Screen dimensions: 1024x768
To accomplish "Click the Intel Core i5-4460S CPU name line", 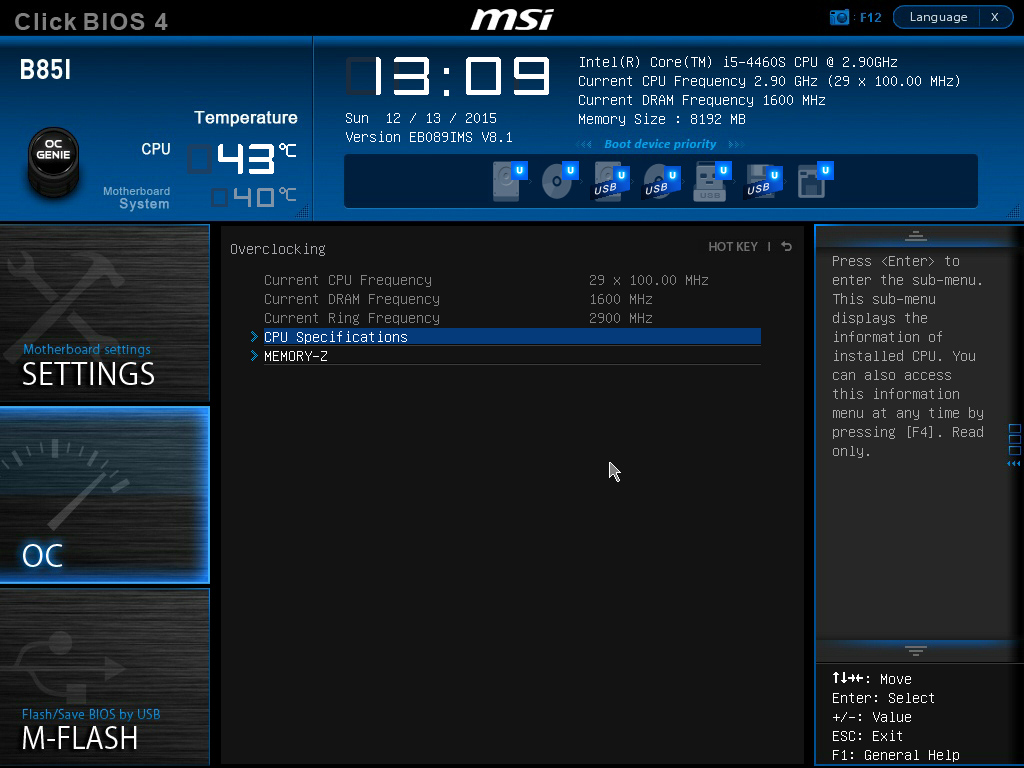I will pos(738,62).
